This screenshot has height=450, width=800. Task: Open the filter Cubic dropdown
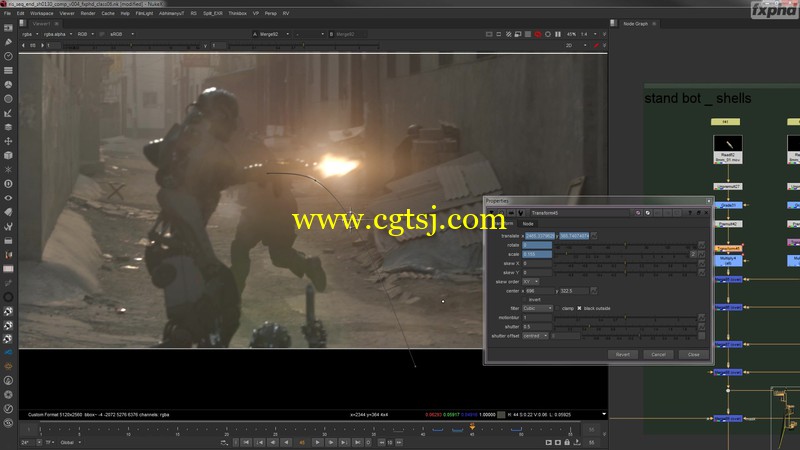point(537,308)
